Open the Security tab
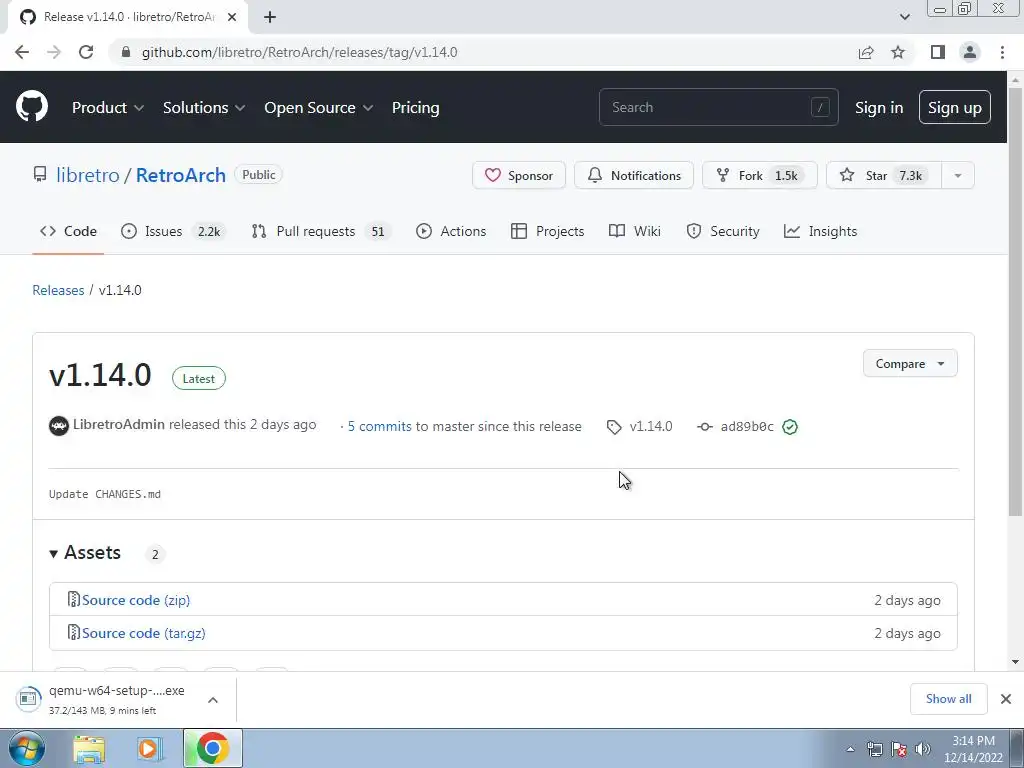 click(x=723, y=231)
